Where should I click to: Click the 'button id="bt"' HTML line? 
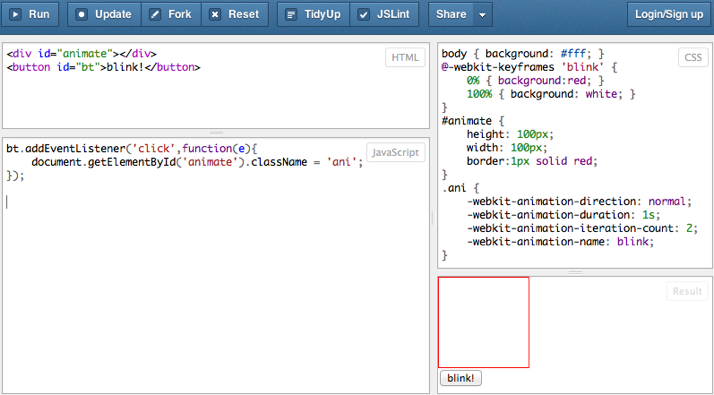(103, 67)
